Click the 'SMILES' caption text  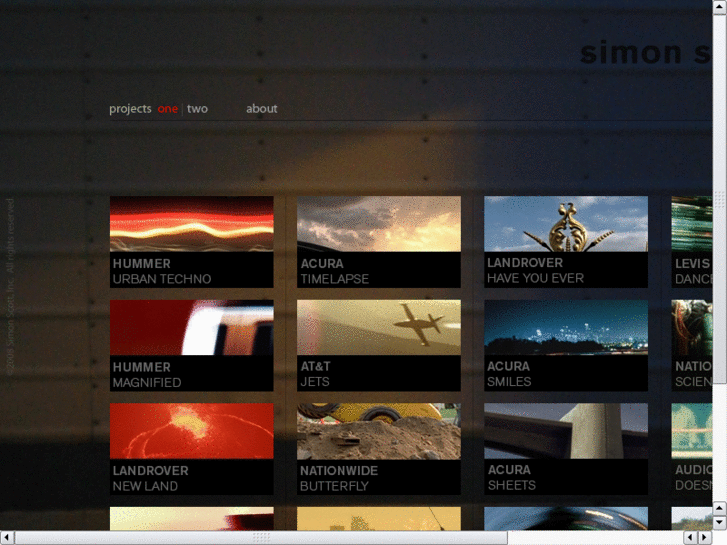(509, 382)
